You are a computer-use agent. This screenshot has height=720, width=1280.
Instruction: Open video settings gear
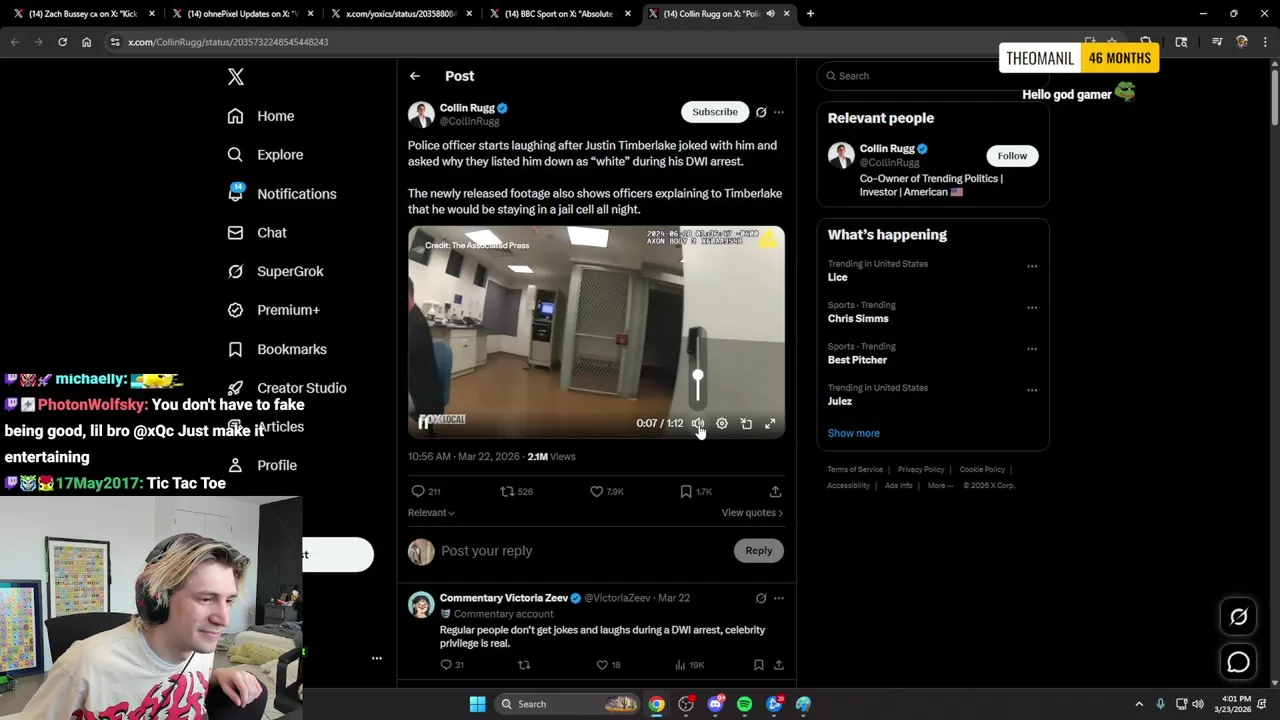(x=722, y=424)
